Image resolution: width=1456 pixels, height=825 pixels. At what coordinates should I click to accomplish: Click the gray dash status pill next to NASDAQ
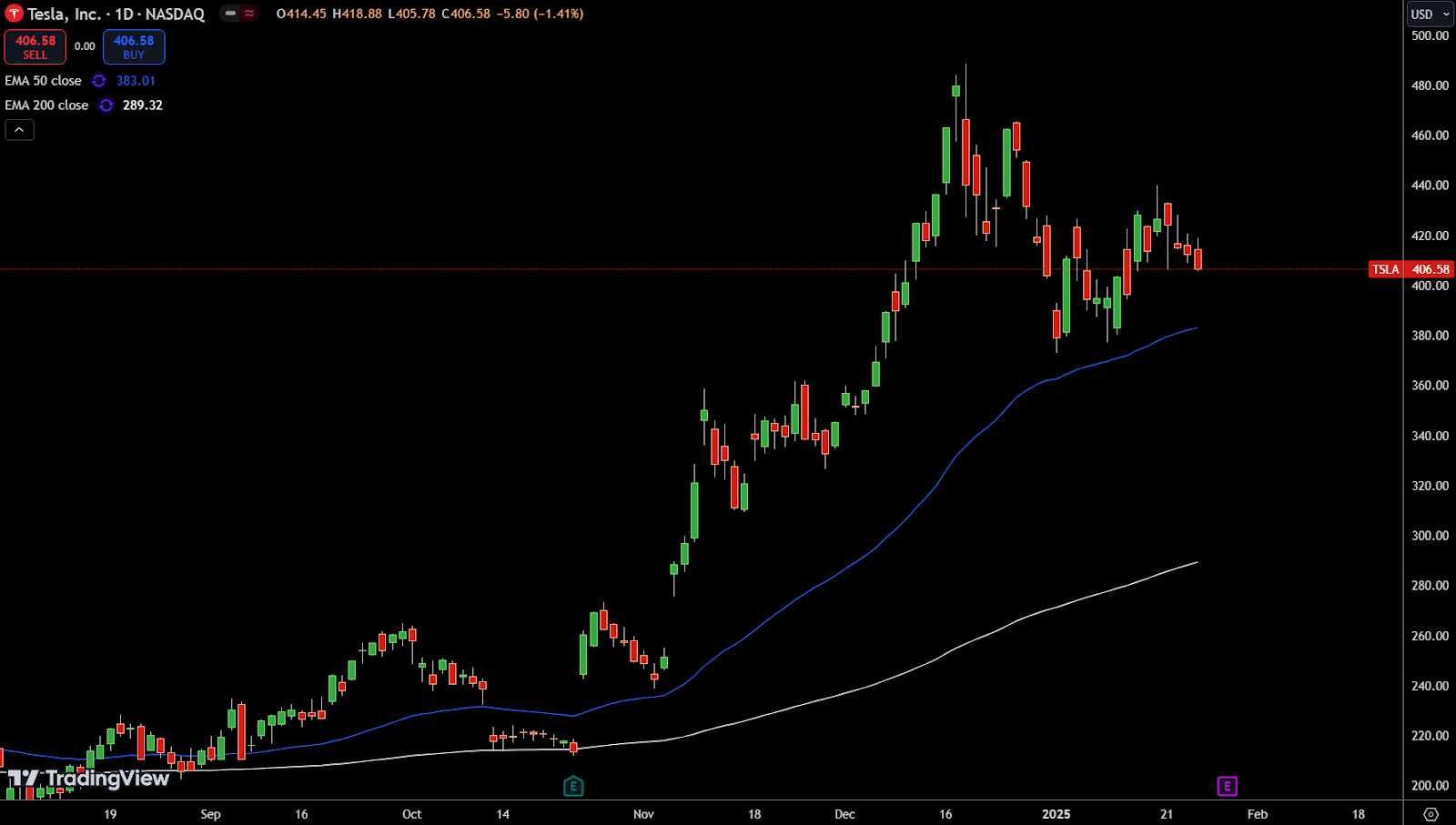(230, 14)
